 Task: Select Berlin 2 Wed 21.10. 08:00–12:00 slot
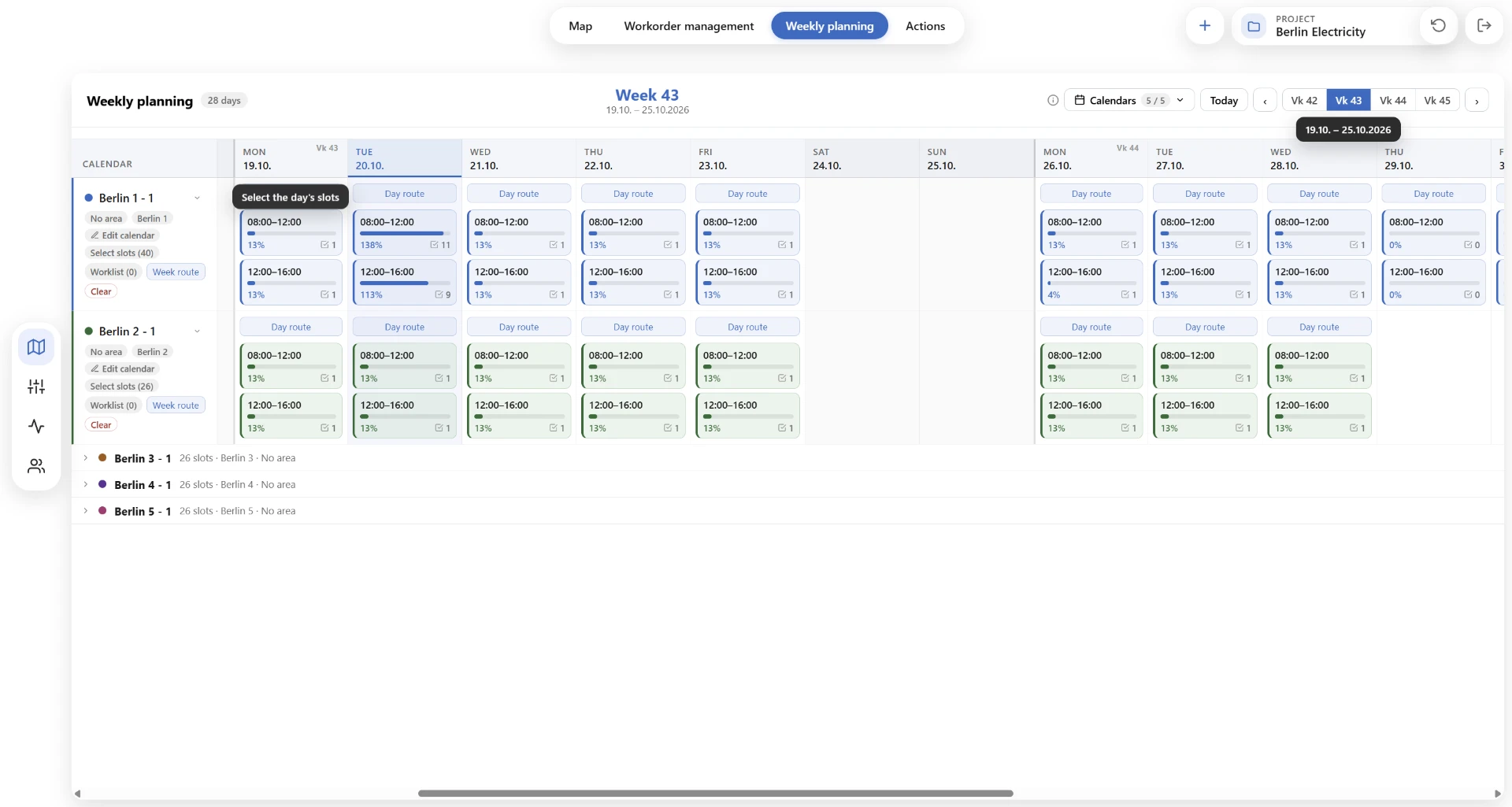[519, 365]
